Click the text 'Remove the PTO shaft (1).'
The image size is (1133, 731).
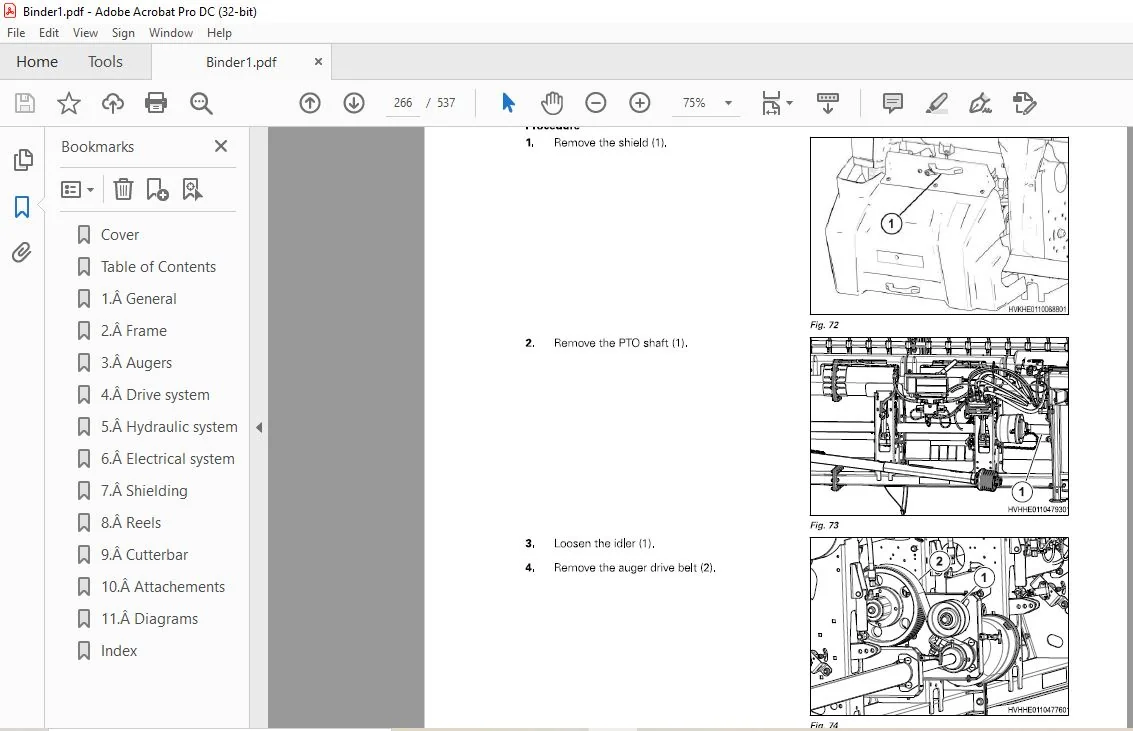(x=621, y=343)
